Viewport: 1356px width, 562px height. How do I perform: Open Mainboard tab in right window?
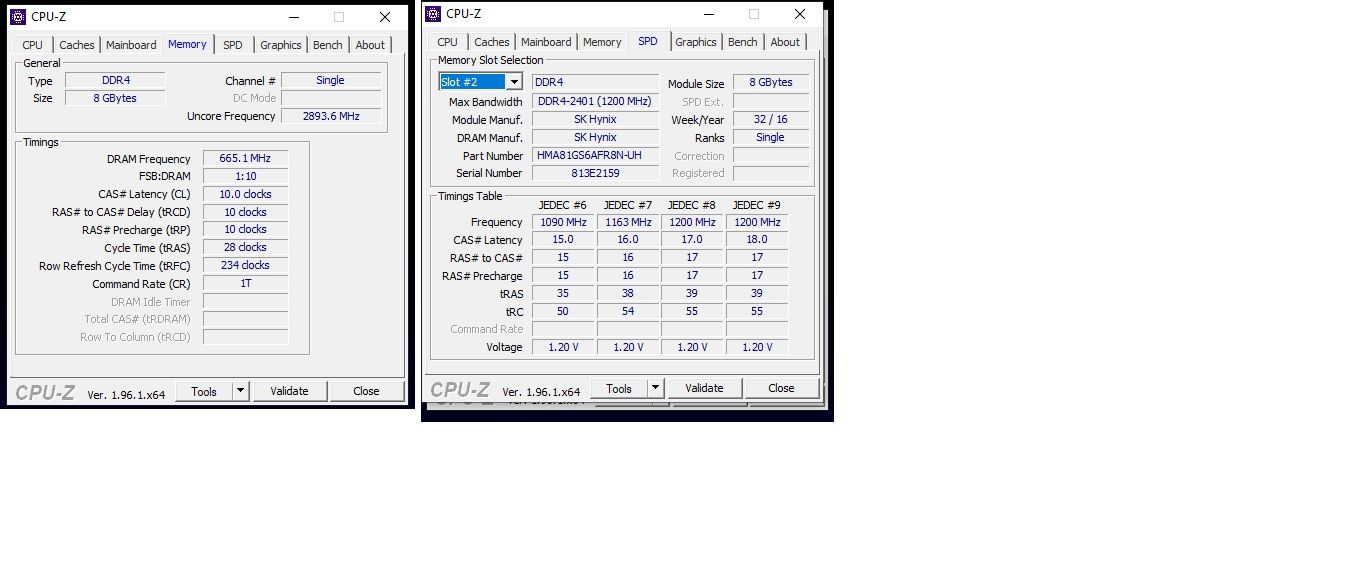tap(546, 42)
